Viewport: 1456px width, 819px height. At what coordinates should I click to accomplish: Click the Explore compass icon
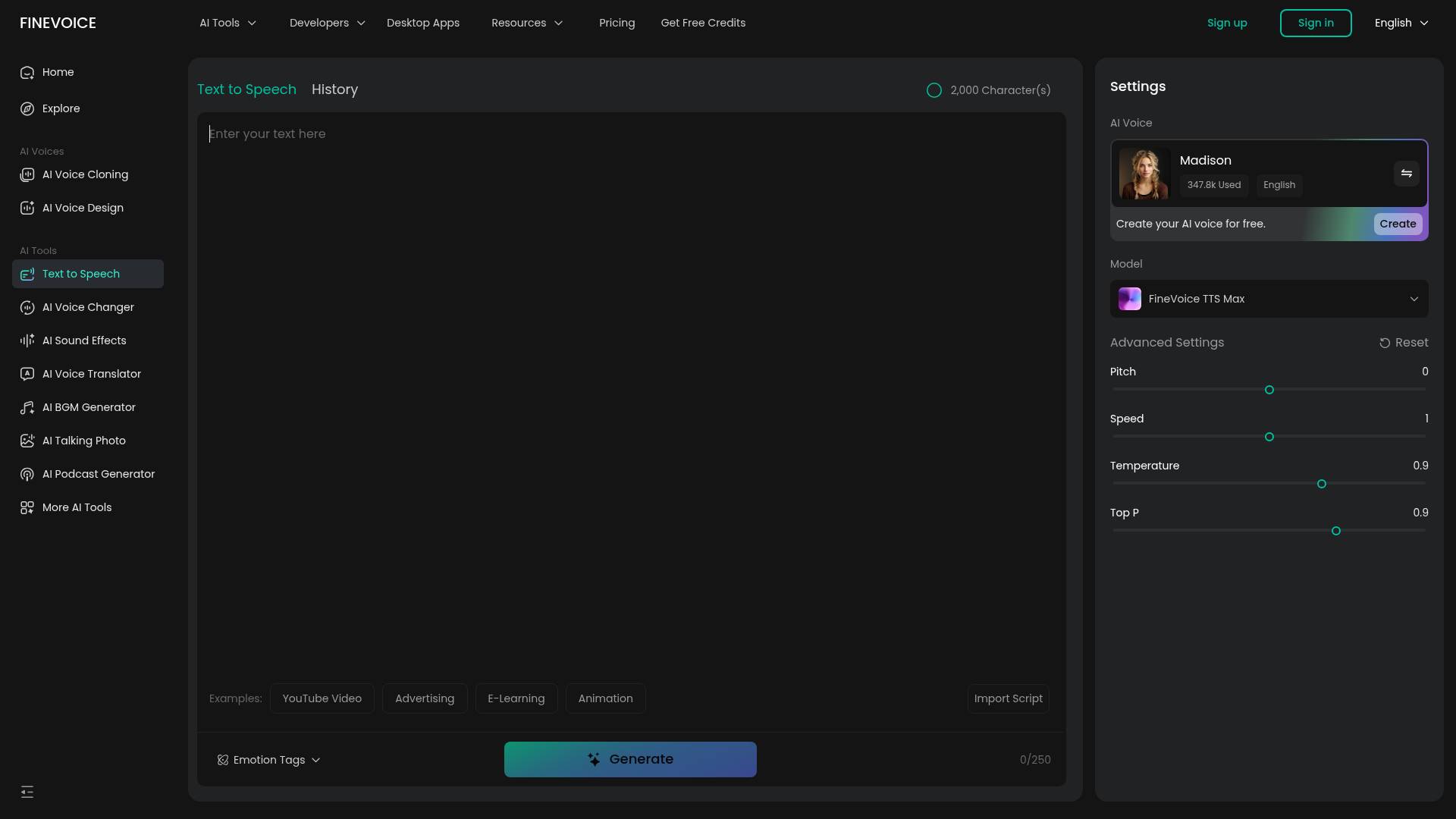pos(27,109)
